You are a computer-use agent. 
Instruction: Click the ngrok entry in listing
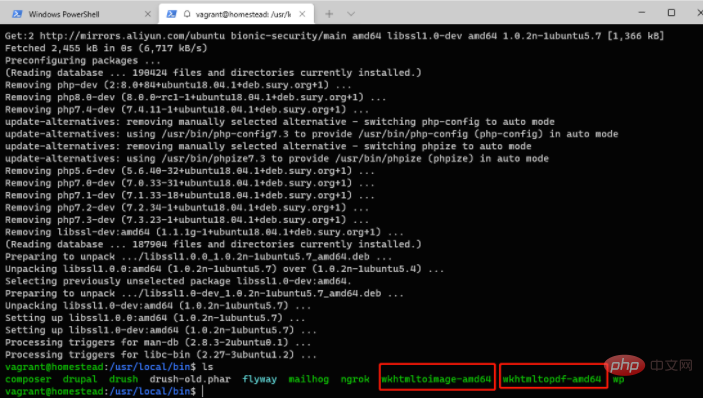pyautogui.click(x=355, y=379)
